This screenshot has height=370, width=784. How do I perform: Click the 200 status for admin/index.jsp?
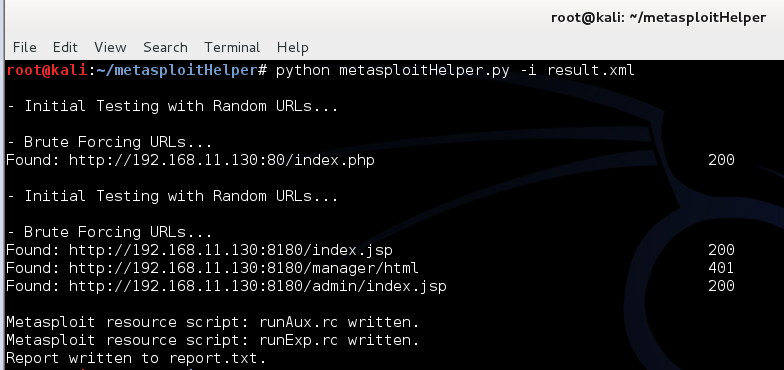pyautogui.click(x=721, y=286)
